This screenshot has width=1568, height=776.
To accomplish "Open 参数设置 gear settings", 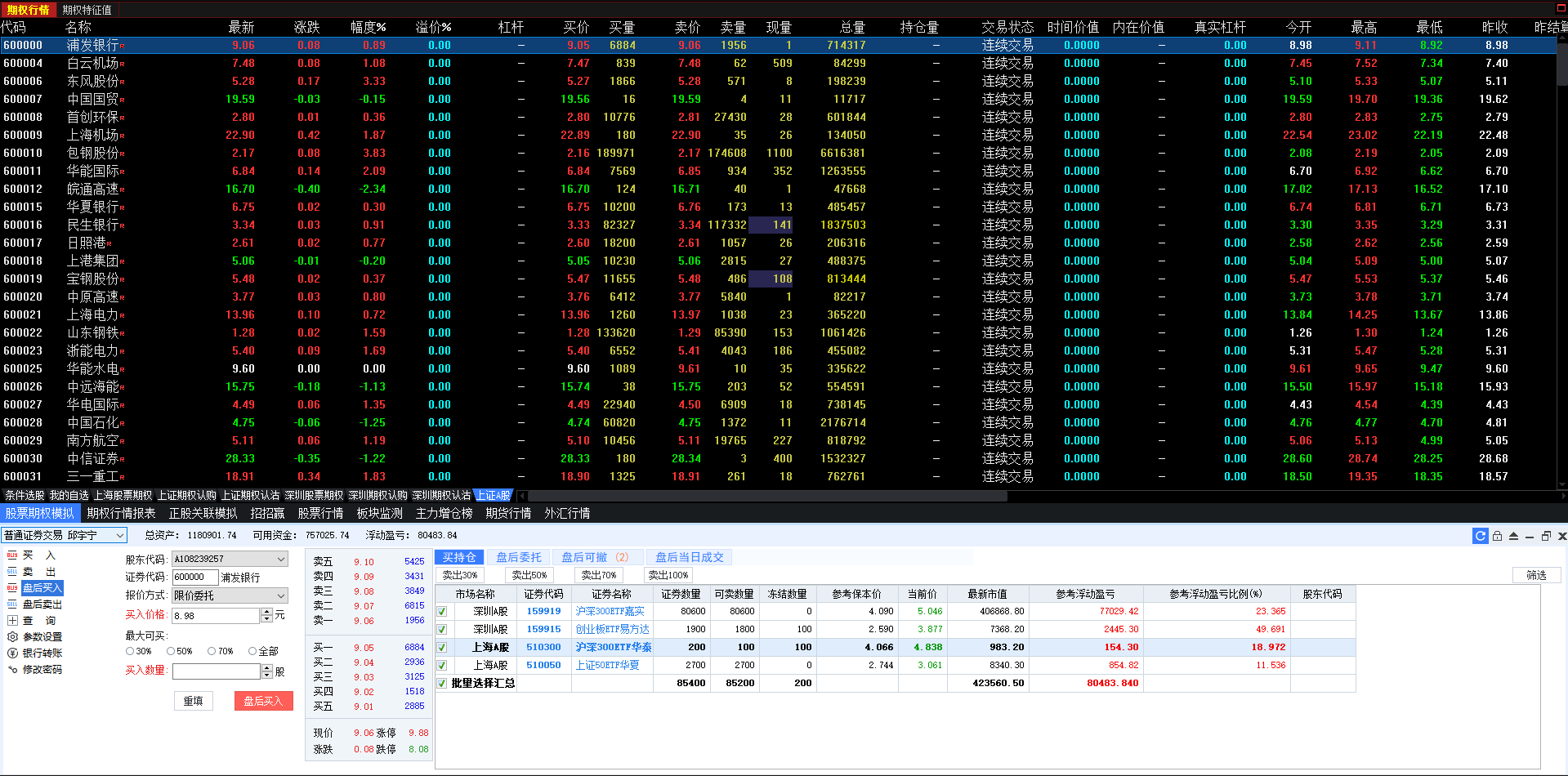I will tap(34, 636).
